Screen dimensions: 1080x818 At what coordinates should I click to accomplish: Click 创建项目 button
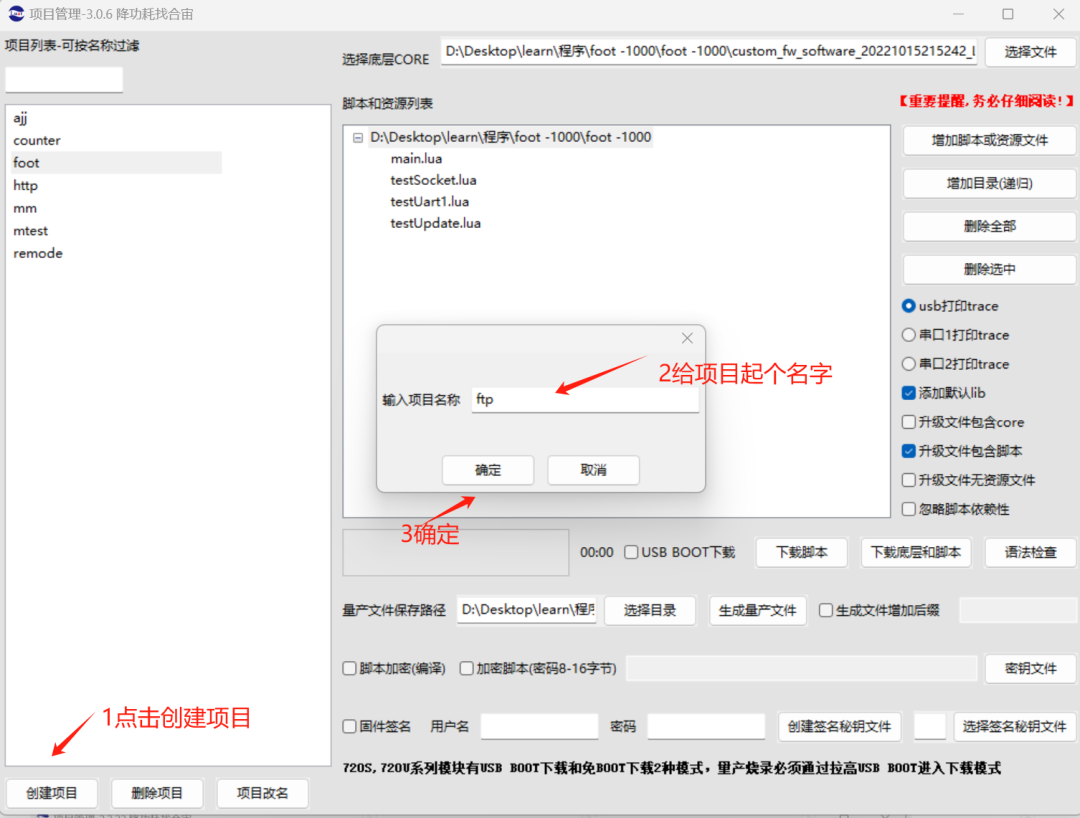[x=52, y=793]
